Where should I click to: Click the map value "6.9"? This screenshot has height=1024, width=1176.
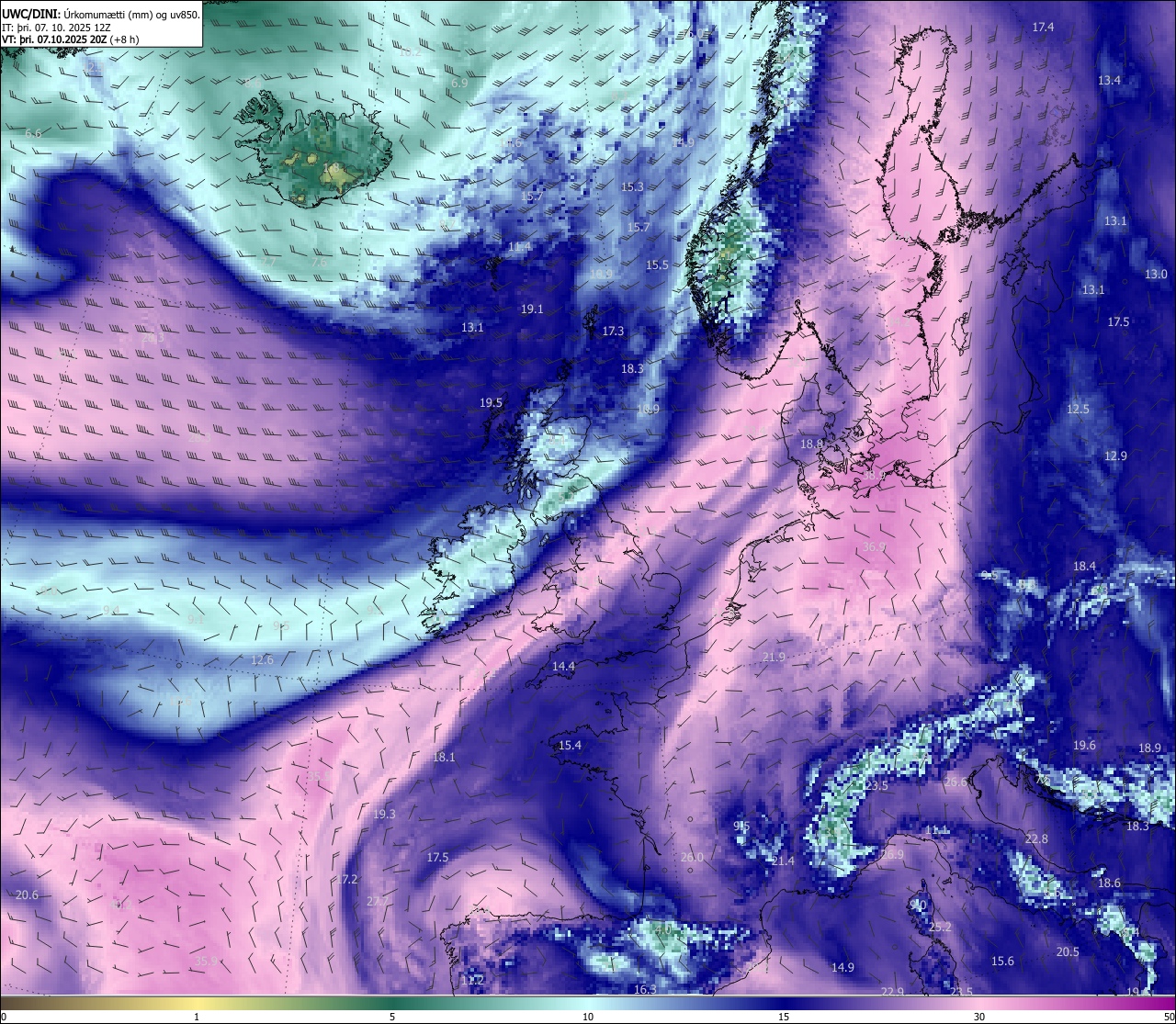click(460, 84)
